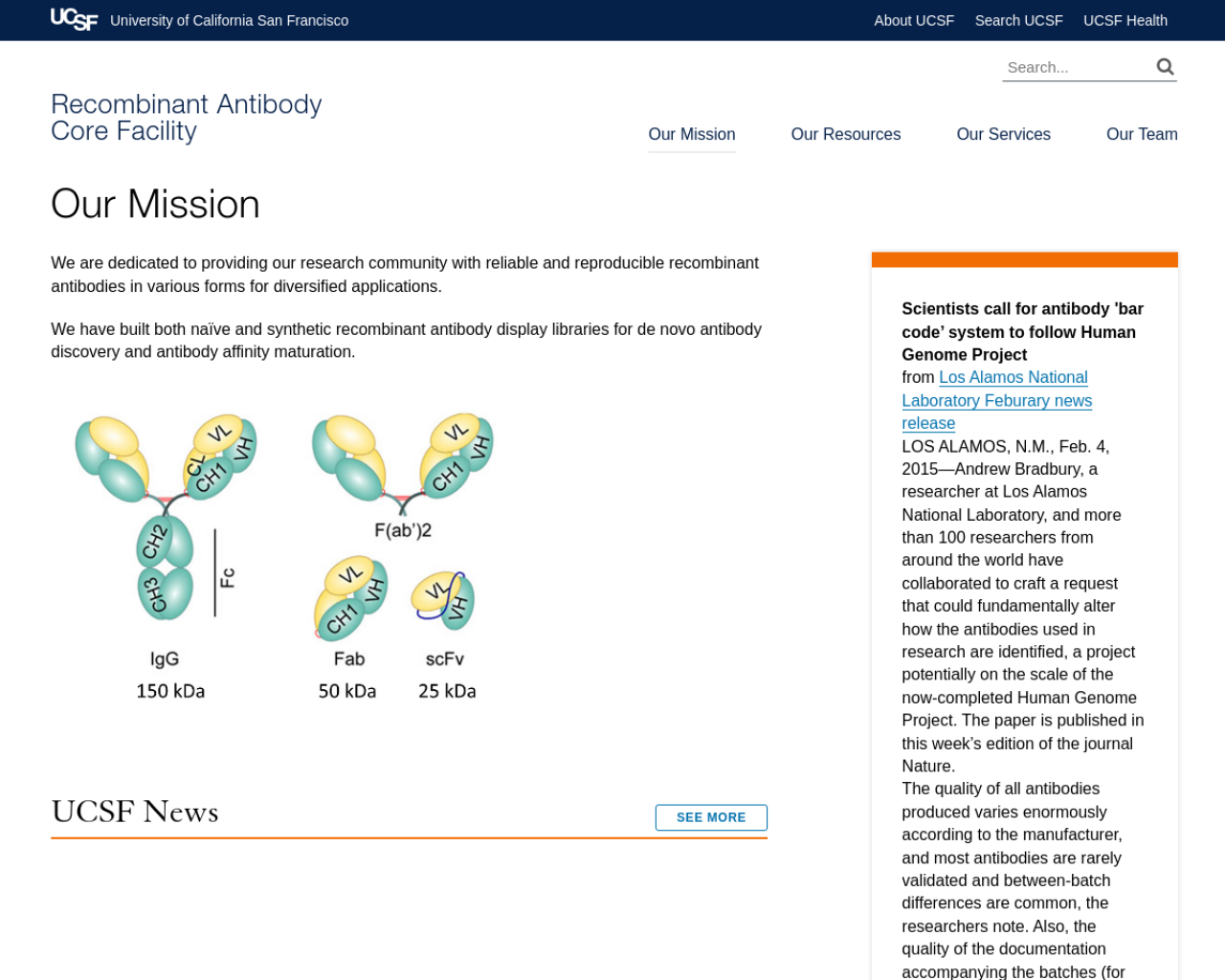Image resolution: width=1225 pixels, height=980 pixels.
Task: Select Our Mission menu item
Action: tap(692, 134)
